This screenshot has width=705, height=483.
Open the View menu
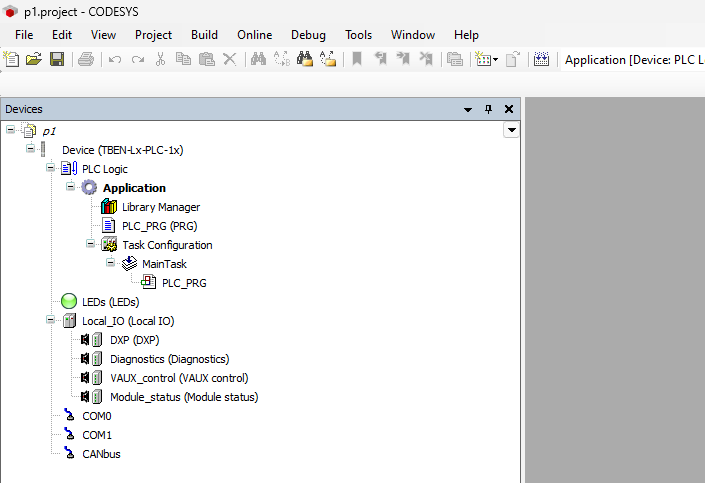(x=103, y=35)
